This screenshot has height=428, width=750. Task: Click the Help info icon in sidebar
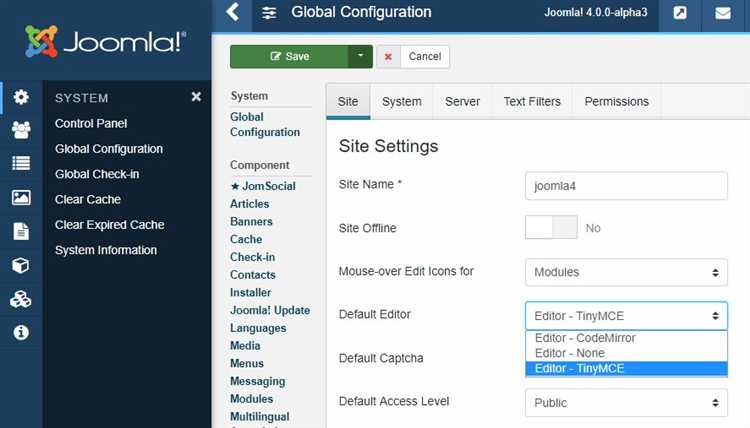pos(20,333)
